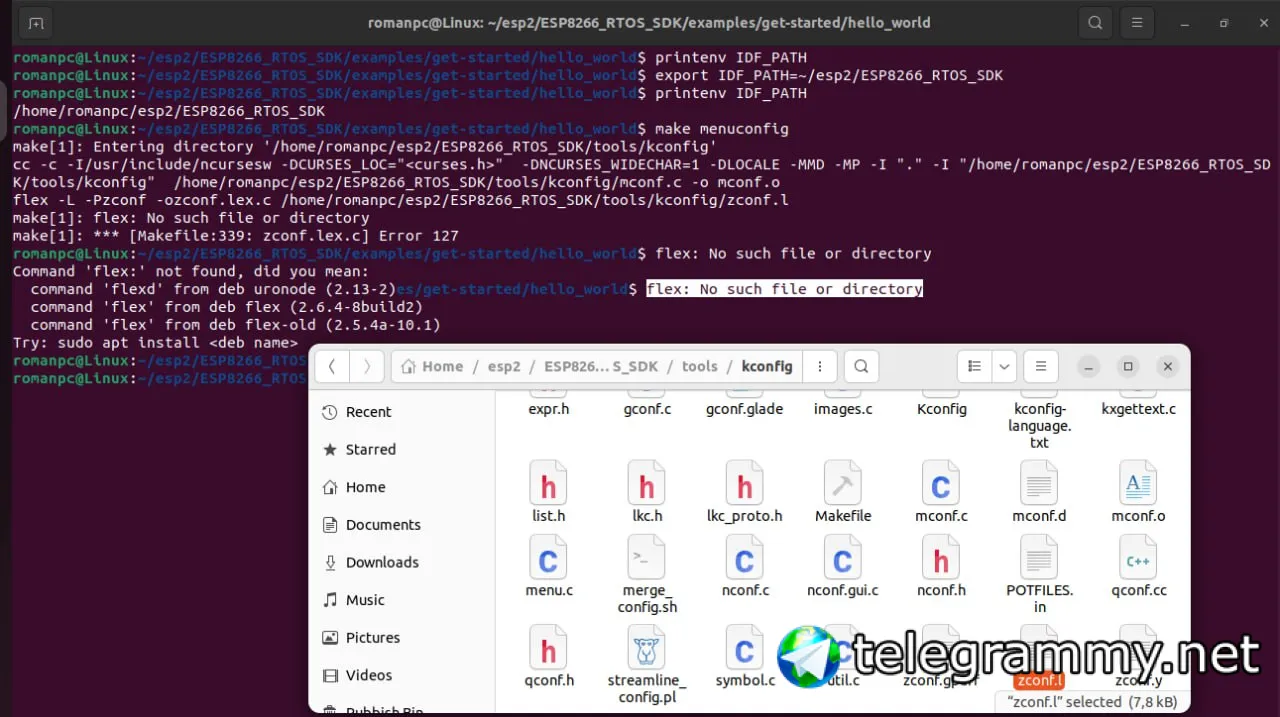Viewport: 1280px width, 717px height.
Task: Select mconf.d file icon
Action: (x=1039, y=484)
